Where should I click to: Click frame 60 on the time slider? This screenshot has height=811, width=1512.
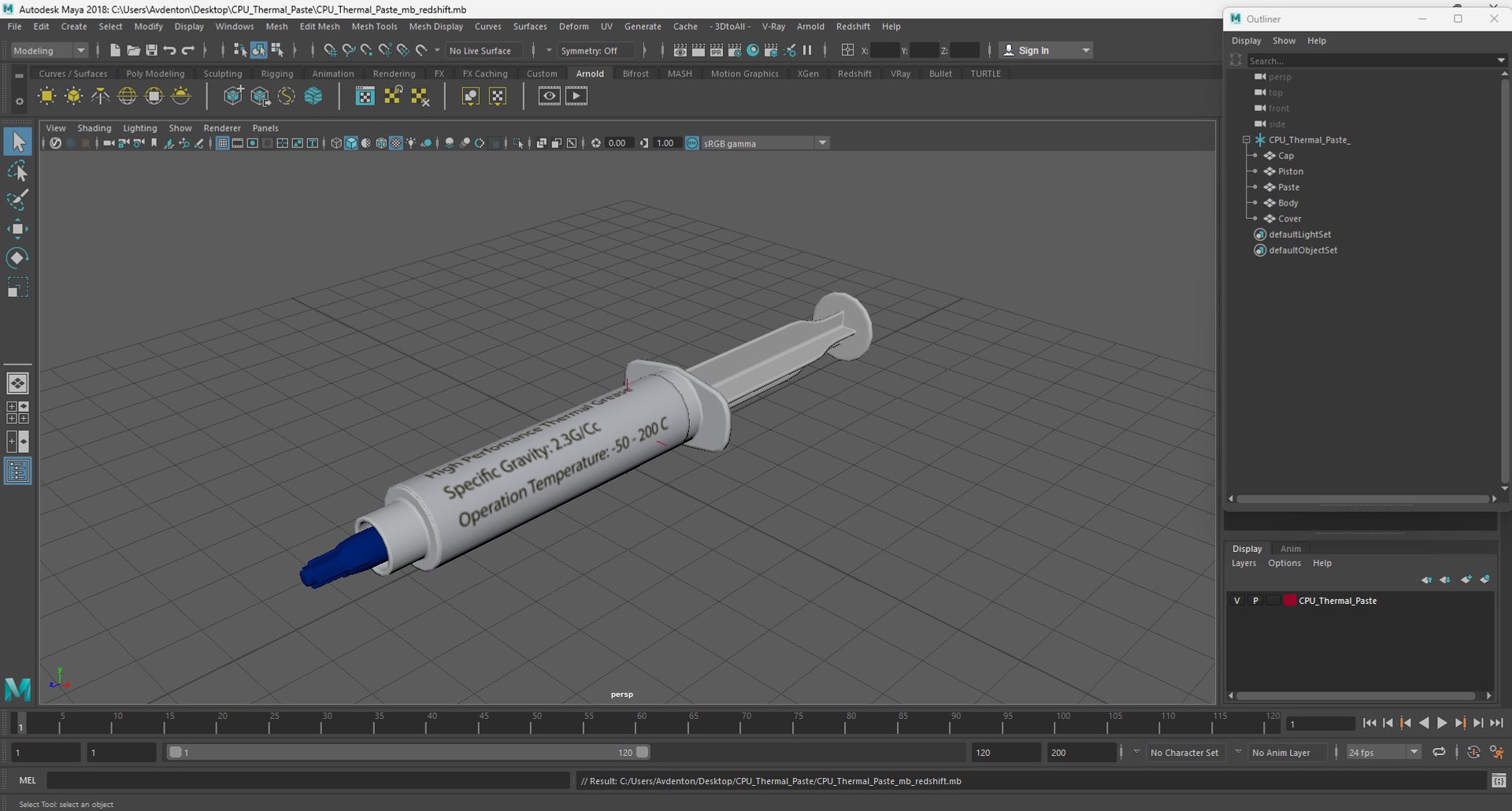click(642, 724)
